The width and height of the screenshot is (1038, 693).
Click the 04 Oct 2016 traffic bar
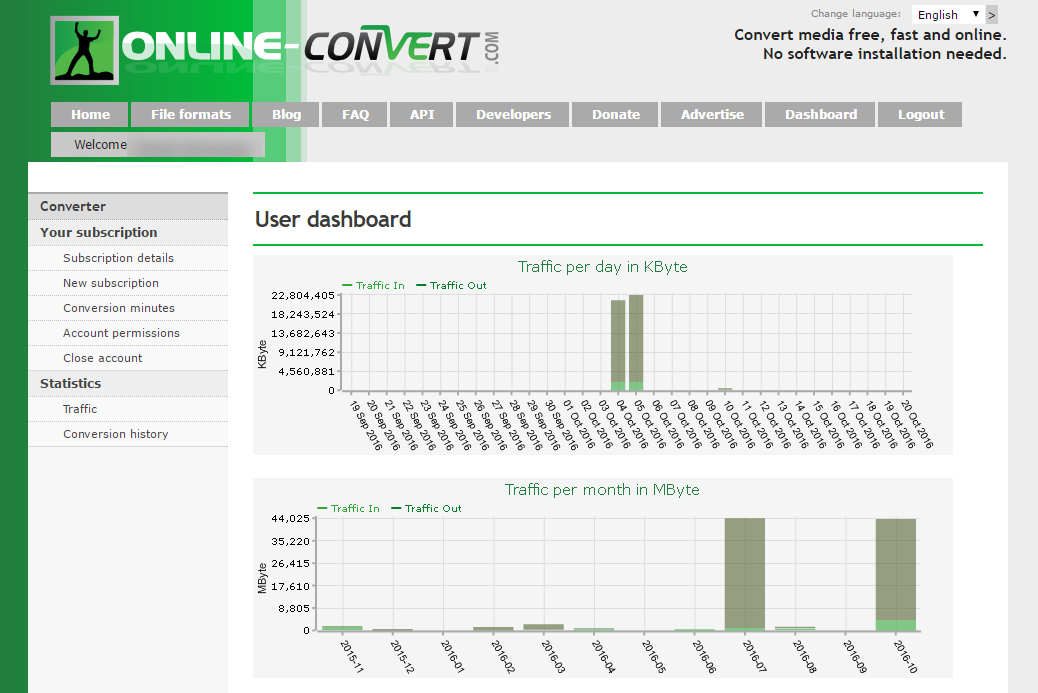(x=618, y=346)
